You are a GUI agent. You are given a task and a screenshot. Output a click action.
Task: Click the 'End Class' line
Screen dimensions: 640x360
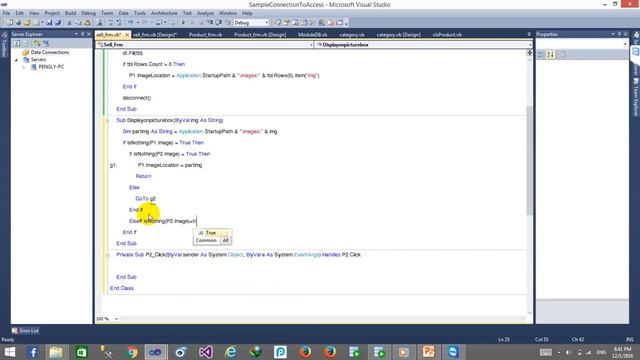[x=122, y=288]
